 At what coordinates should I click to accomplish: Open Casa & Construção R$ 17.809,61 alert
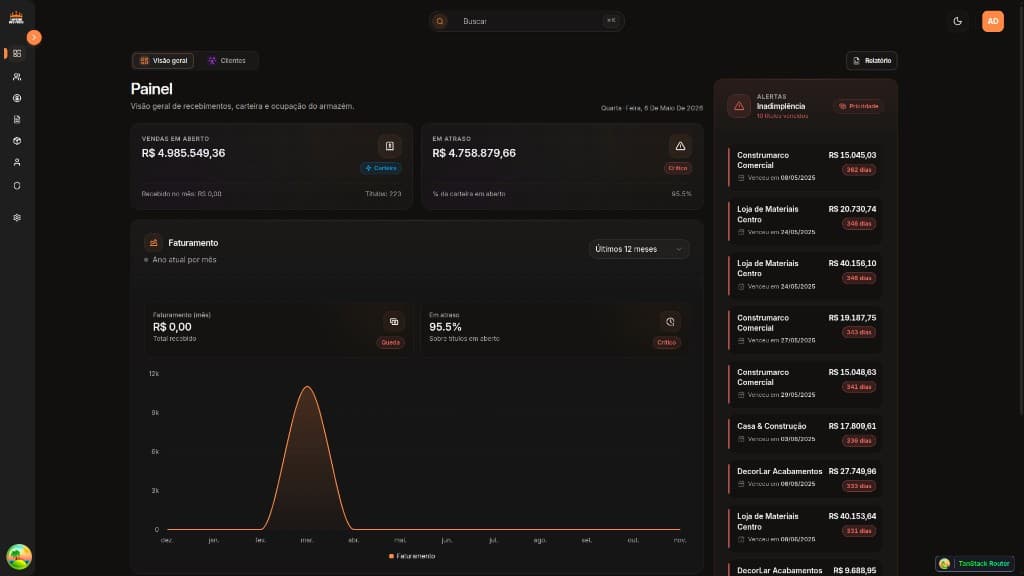tap(806, 432)
